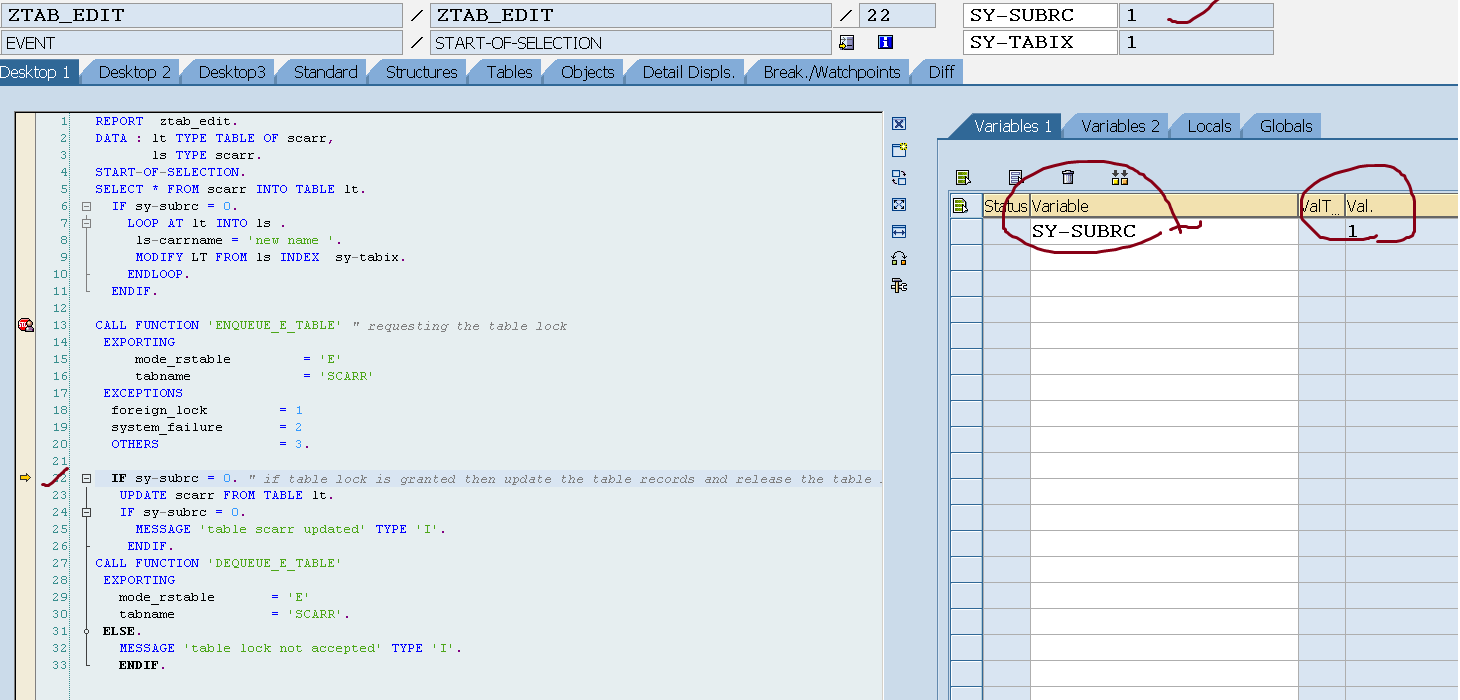The width and height of the screenshot is (1460, 700).
Task: Click the fit-to-width layout icon
Action: click(x=898, y=232)
